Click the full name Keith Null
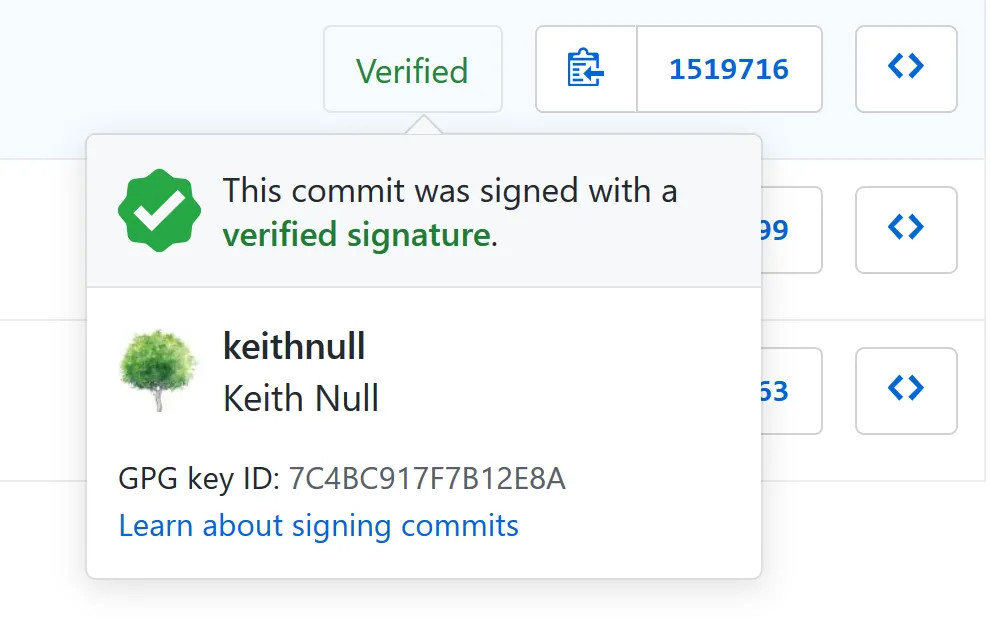The image size is (991, 619). coord(301,398)
